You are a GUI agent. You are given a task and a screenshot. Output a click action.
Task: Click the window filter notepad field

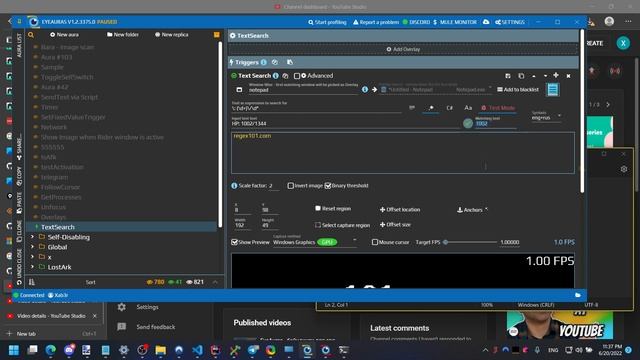tap(303, 90)
